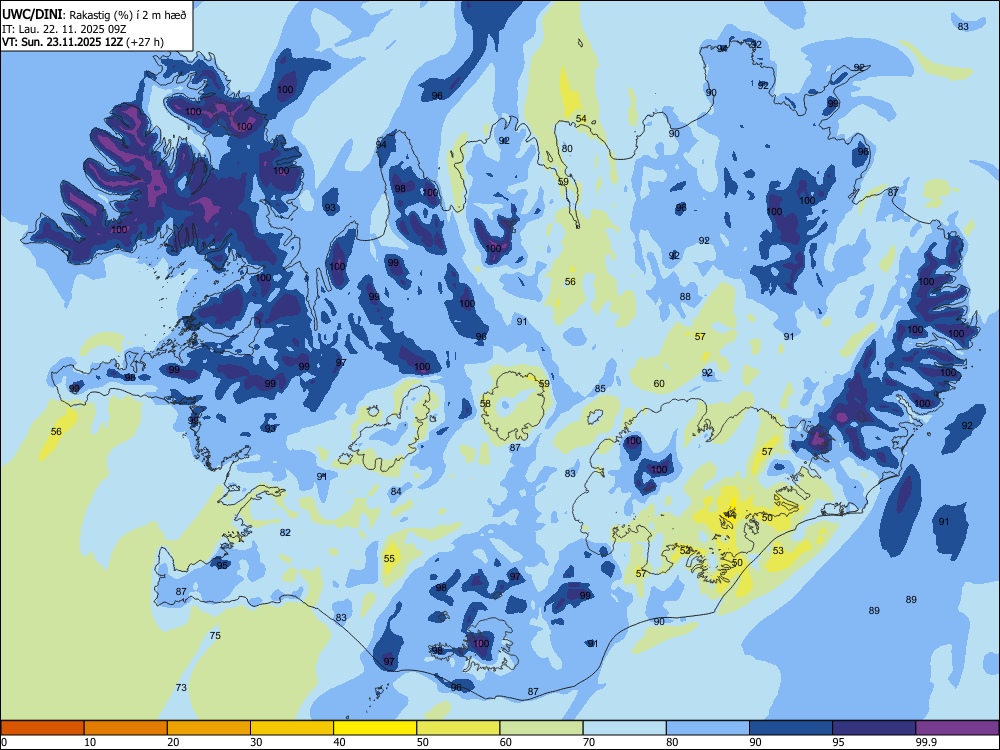This screenshot has height=750, width=1000.
Task: Select the dark blue 90–95 legend swatch
Action: coord(791,728)
